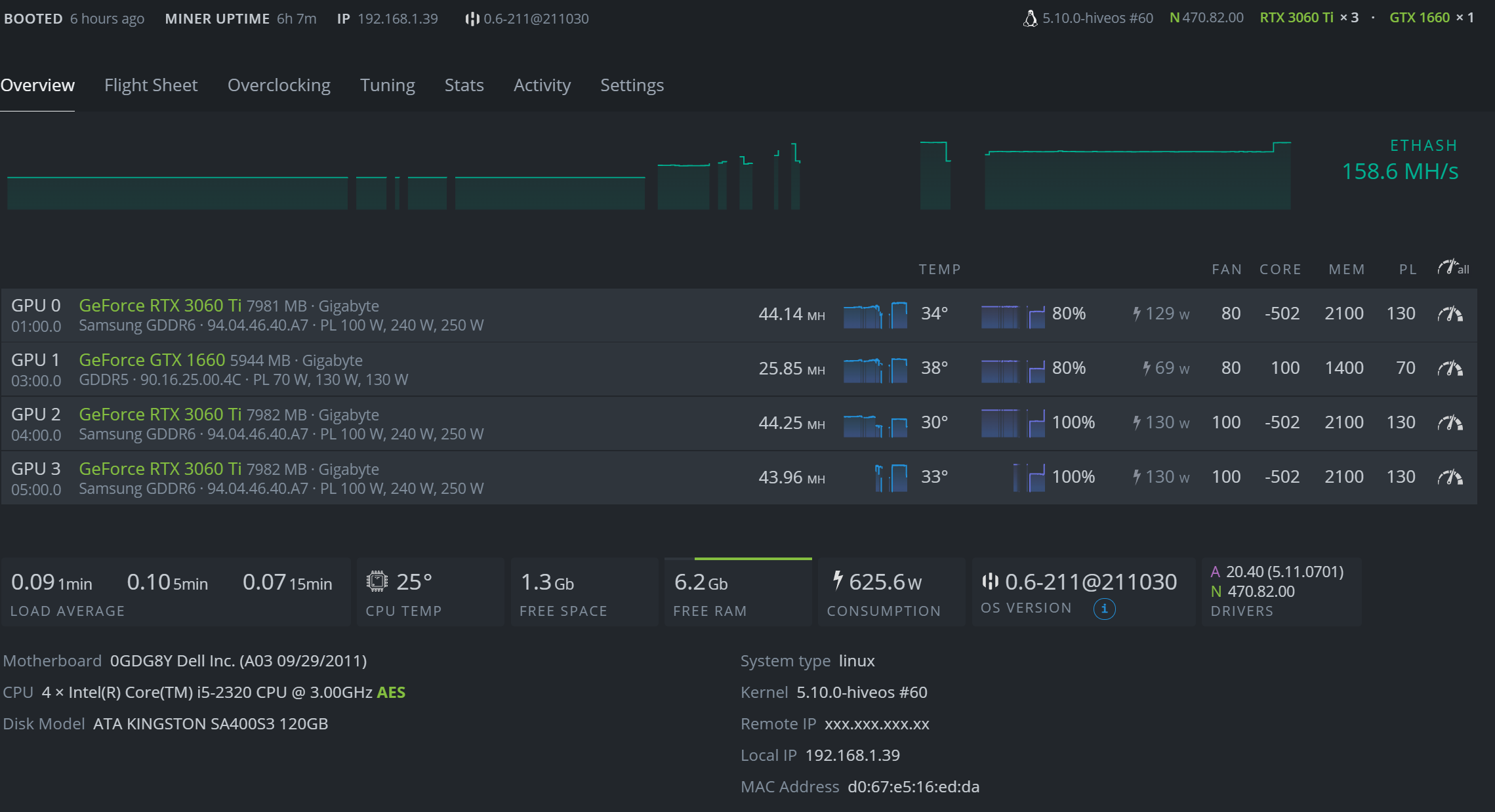1495x812 pixels.
Task: Switch to the Flight Sheet tab
Action: [x=151, y=85]
